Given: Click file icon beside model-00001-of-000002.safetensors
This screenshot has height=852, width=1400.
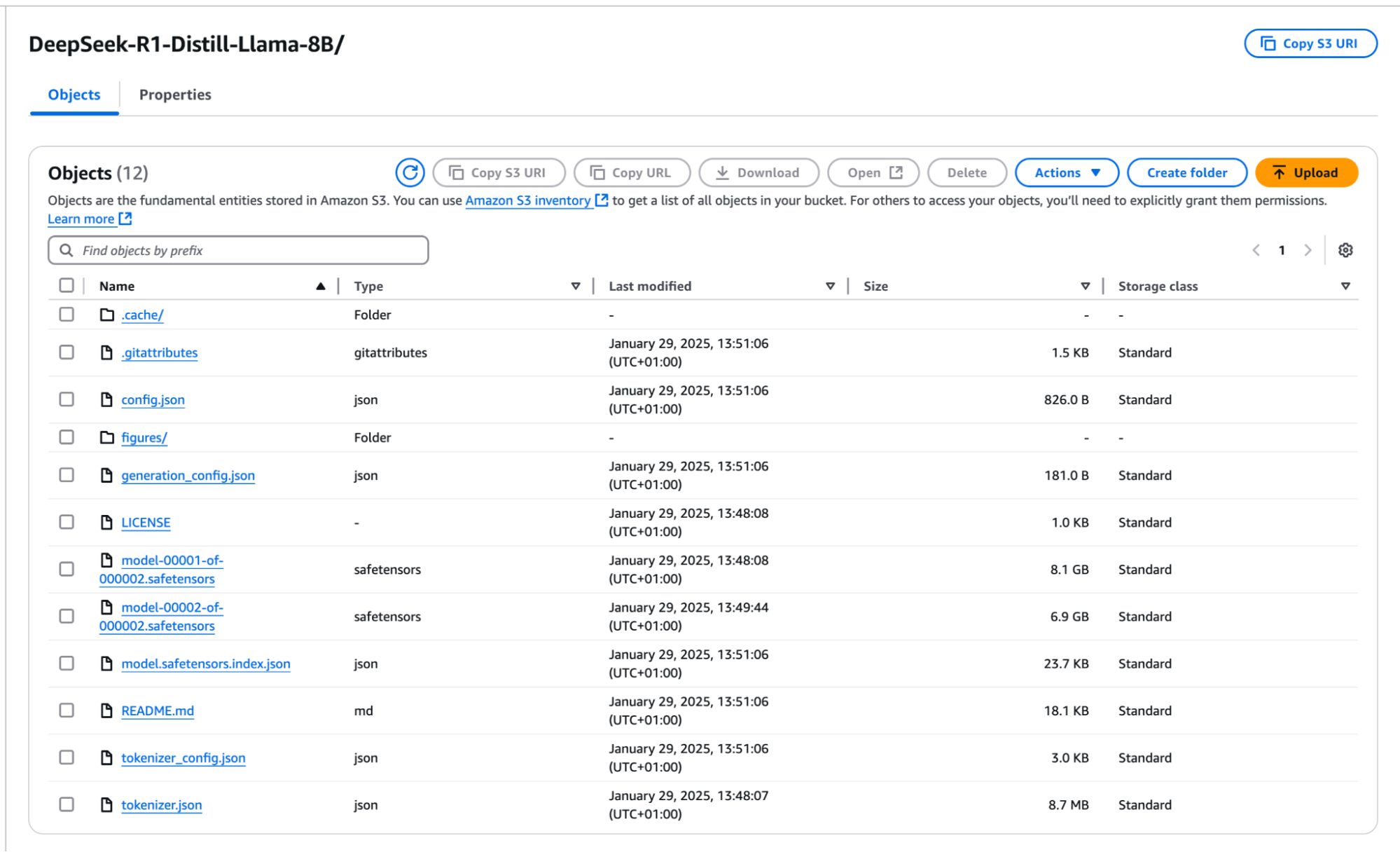Looking at the screenshot, I should coord(106,560).
